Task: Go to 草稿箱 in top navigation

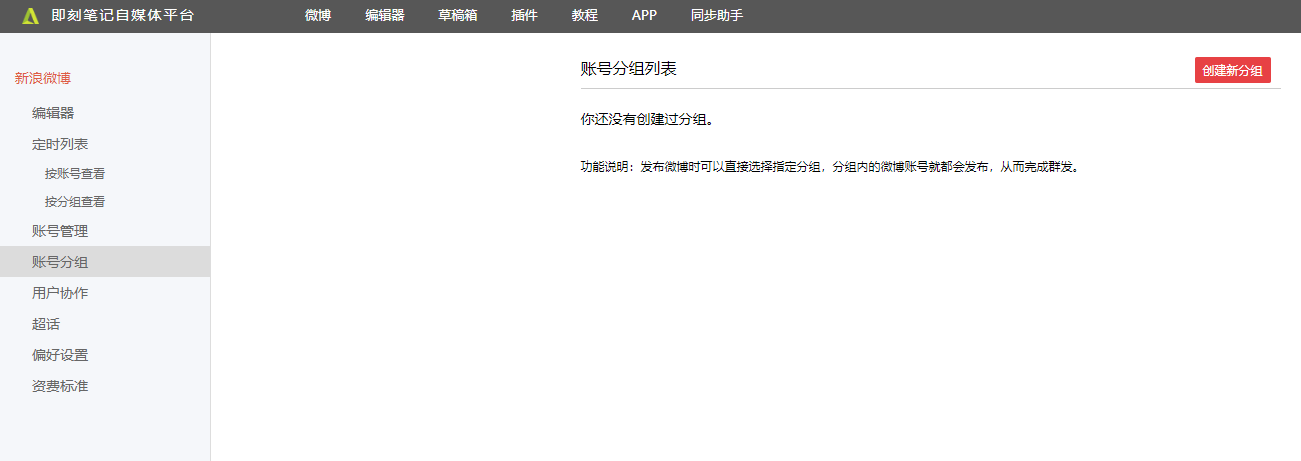Action: pyautogui.click(x=458, y=16)
